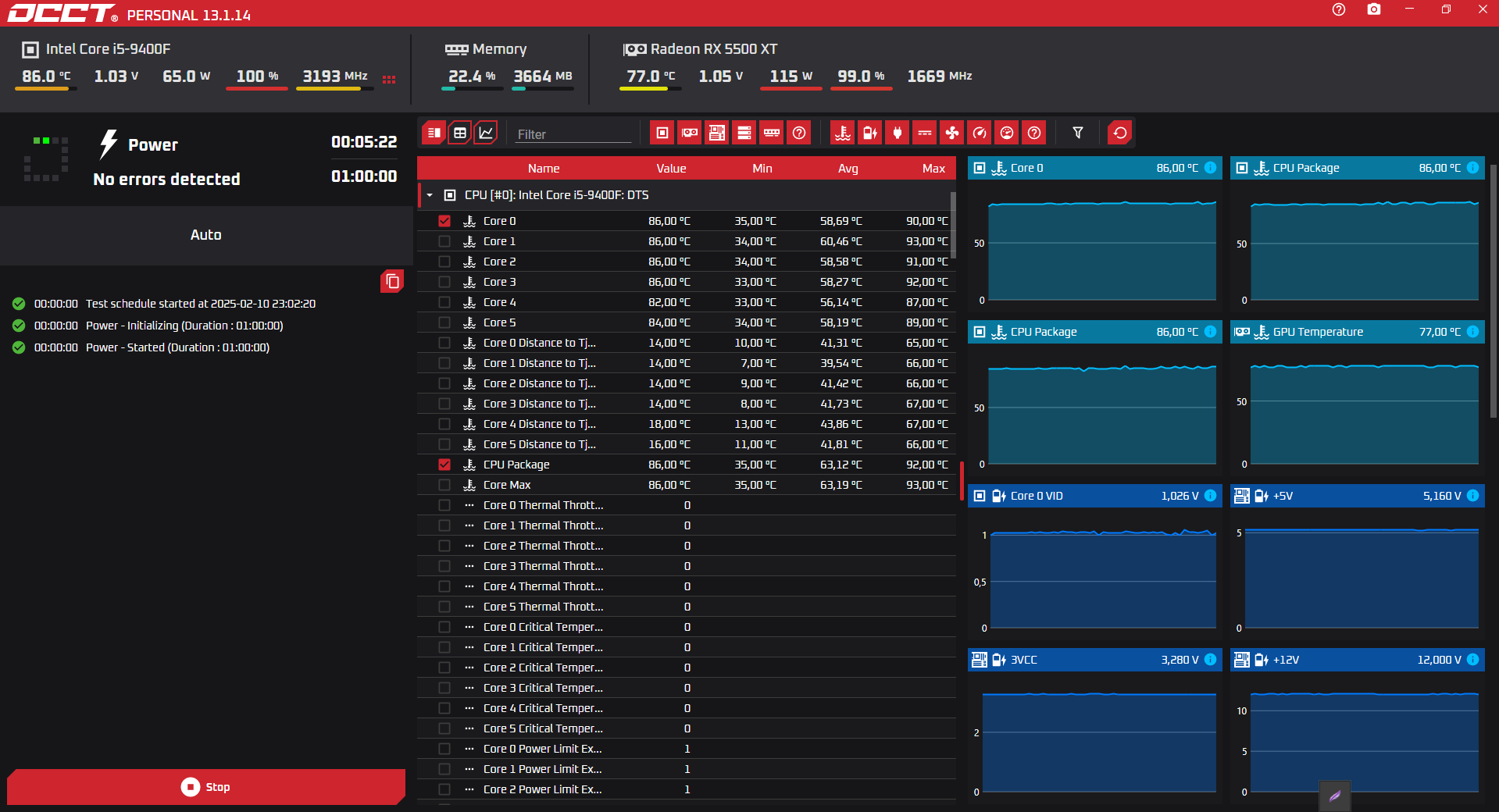Open info for GPU Temperature graph
Image resolution: width=1499 pixels, height=812 pixels.
(1472, 332)
